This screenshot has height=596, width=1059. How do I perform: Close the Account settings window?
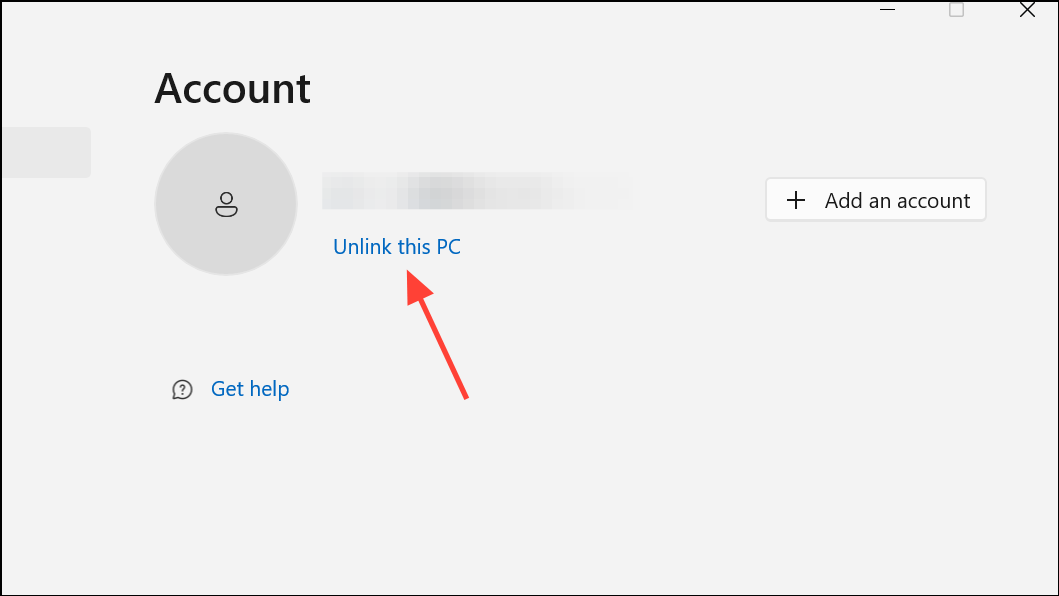click(1027, 9)
